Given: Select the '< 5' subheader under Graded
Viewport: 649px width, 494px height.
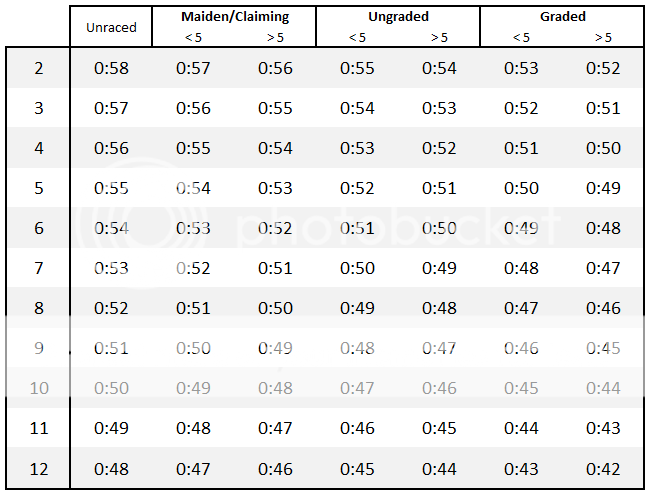Looking at the screenshot, I should [521, 37].
